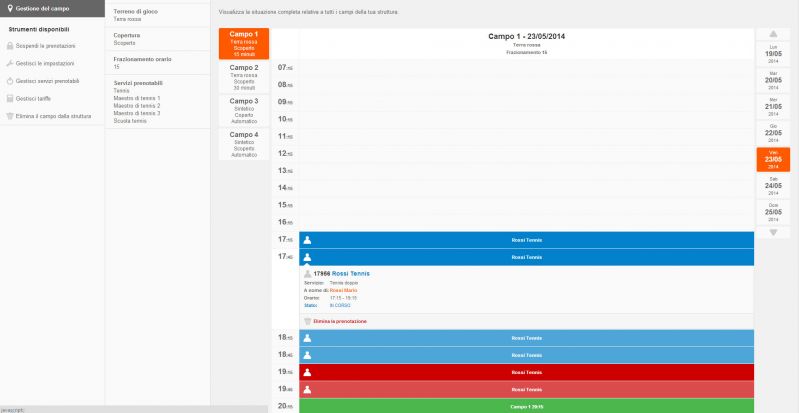
Task: Click the calculator icon for Gestisci tariffe
Action: click(x=10, y=98)
